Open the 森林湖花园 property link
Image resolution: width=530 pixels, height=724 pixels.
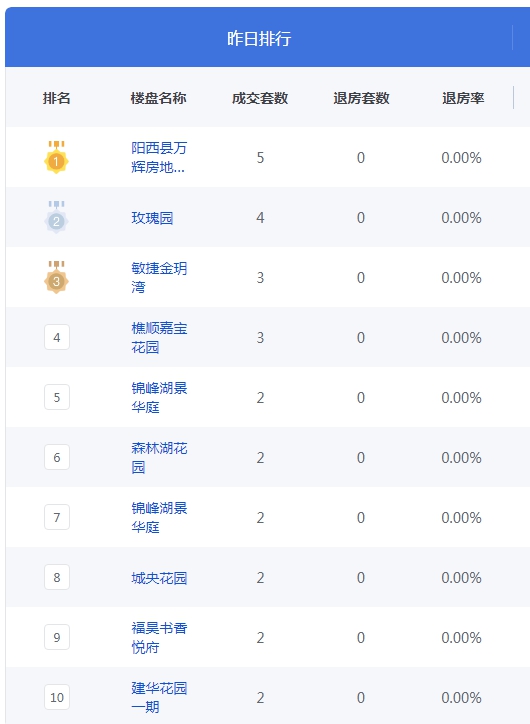(x=159, y=458)
